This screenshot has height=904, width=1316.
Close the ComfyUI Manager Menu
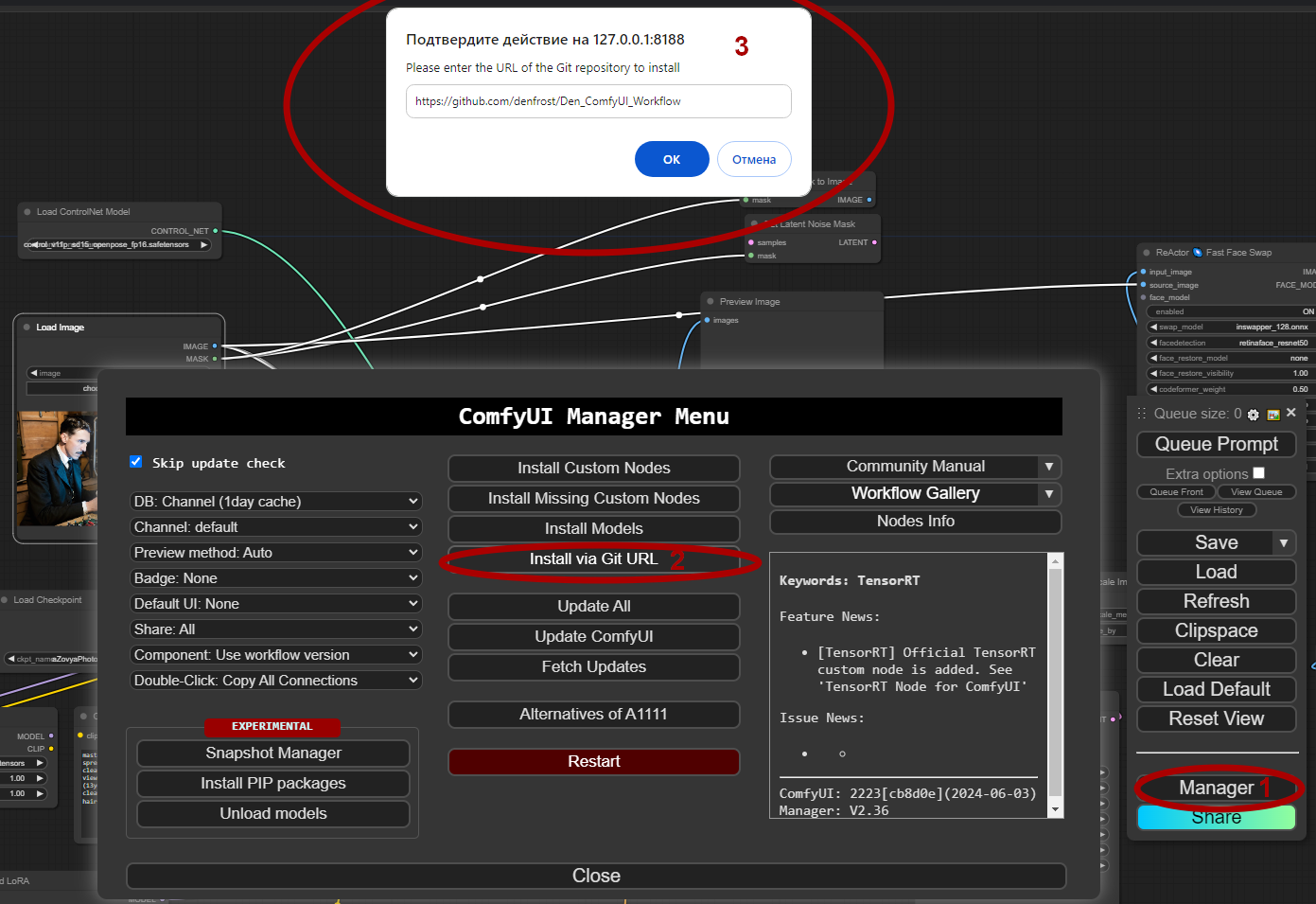click(x=596, y=876)
